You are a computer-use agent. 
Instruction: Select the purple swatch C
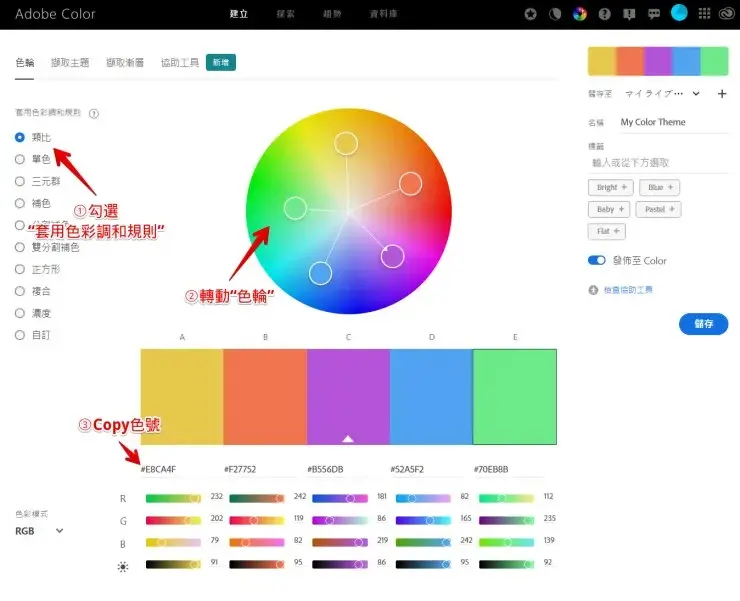(348, 397)
